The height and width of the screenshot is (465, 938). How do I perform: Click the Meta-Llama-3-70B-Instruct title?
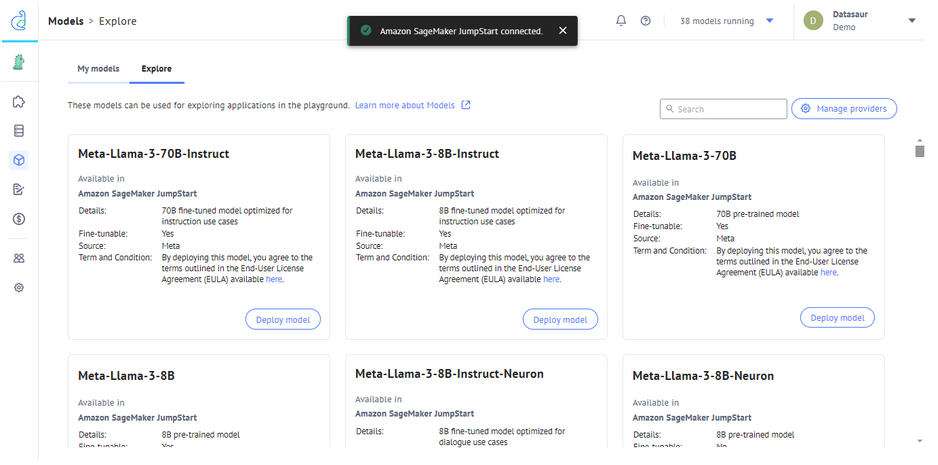154,154
